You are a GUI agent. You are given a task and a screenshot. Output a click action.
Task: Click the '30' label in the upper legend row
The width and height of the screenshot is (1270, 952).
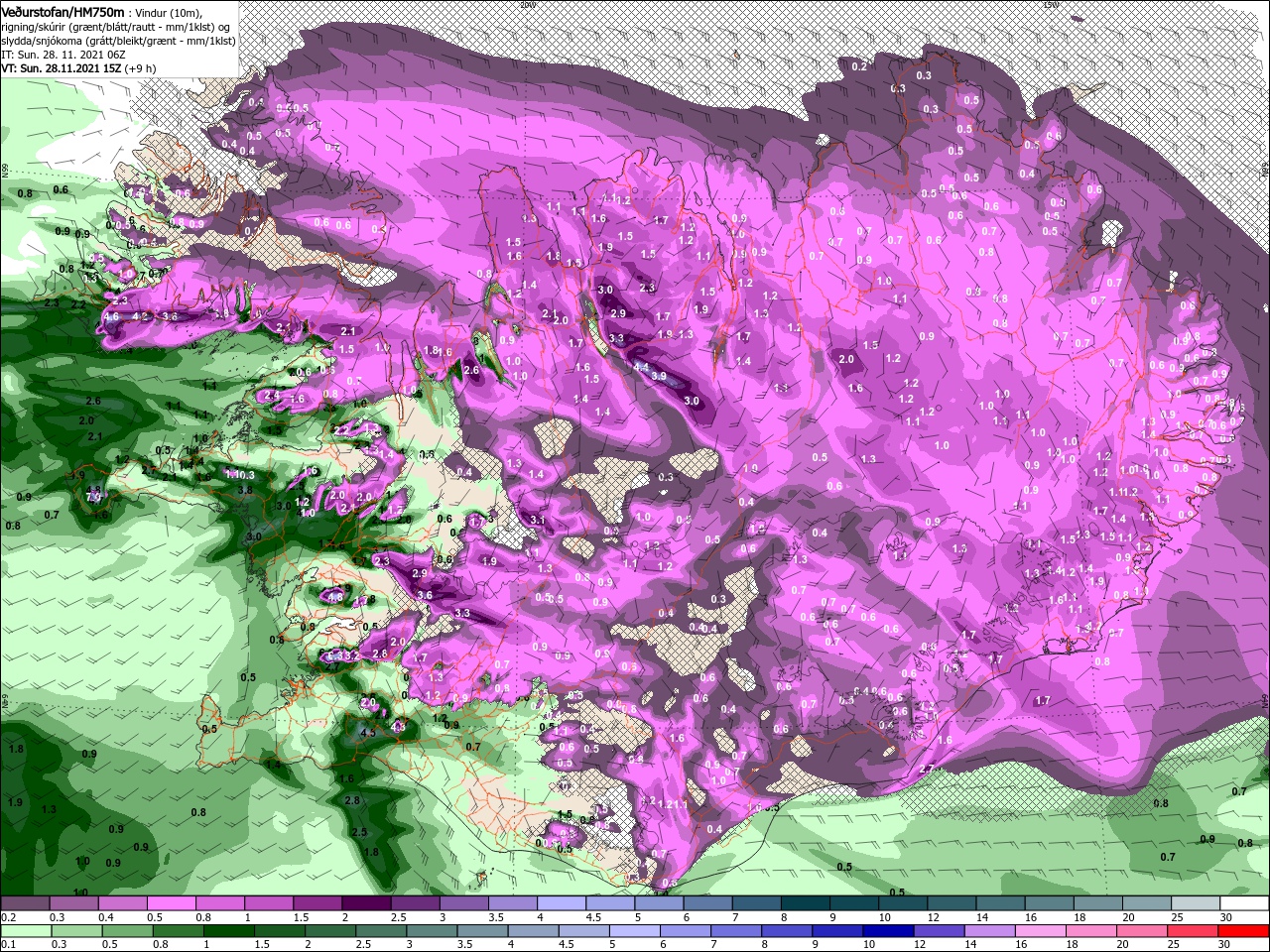point(1225,917)
